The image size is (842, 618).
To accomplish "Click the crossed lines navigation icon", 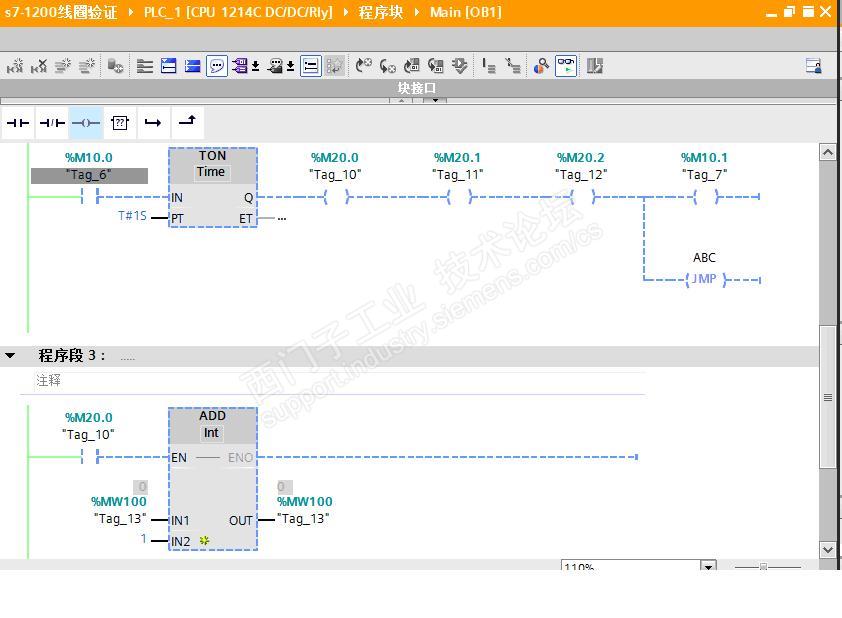I will point(513,66).
